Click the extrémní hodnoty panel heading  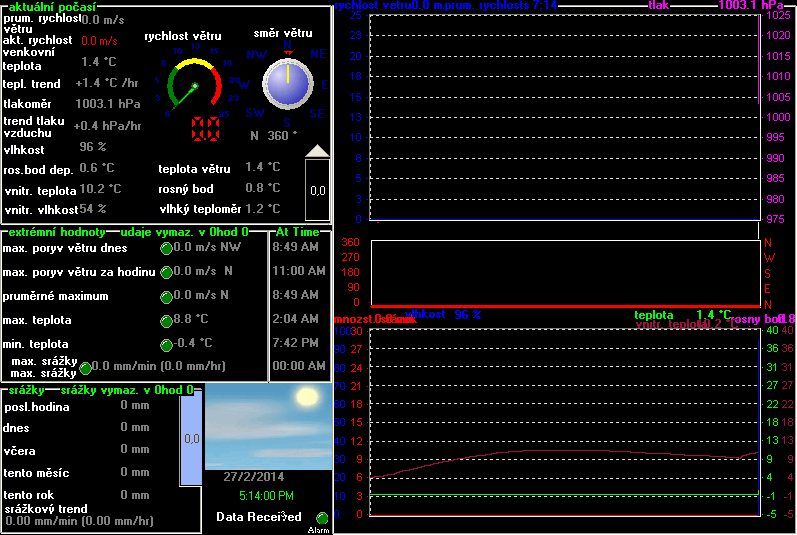(x=57, y=232)
